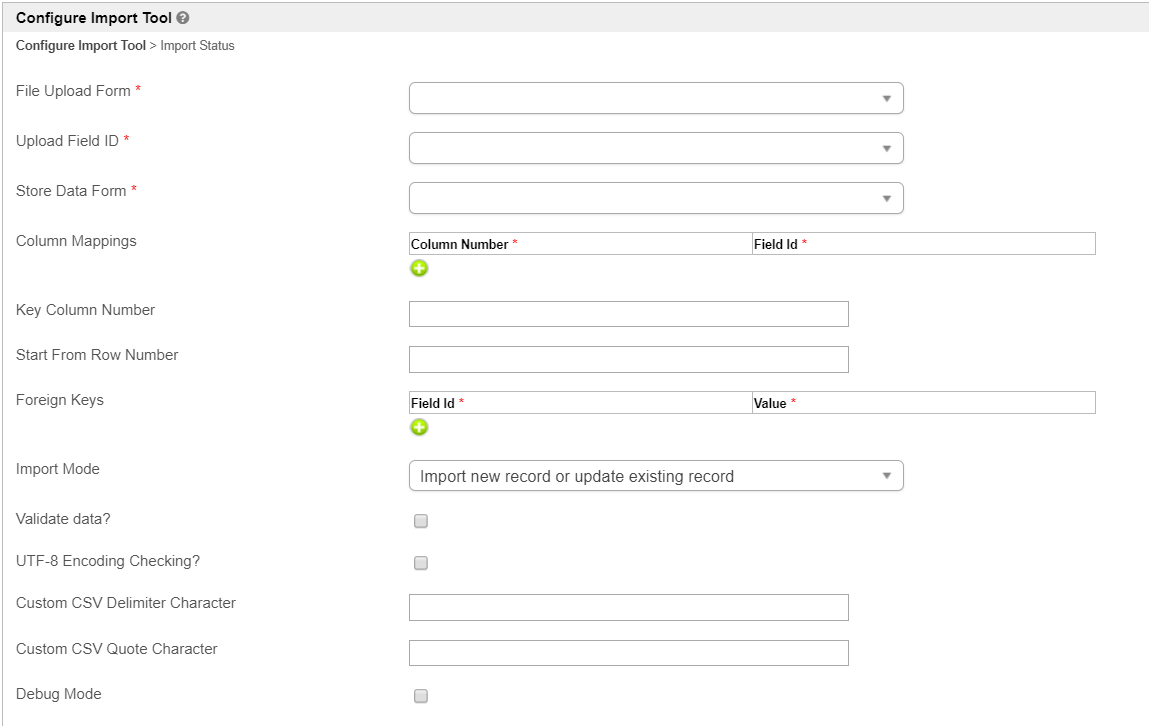This screenshot has height=726, width=1149.
Task: Click the Column Number header in Column Mappings
Action: tap(460, 244)
